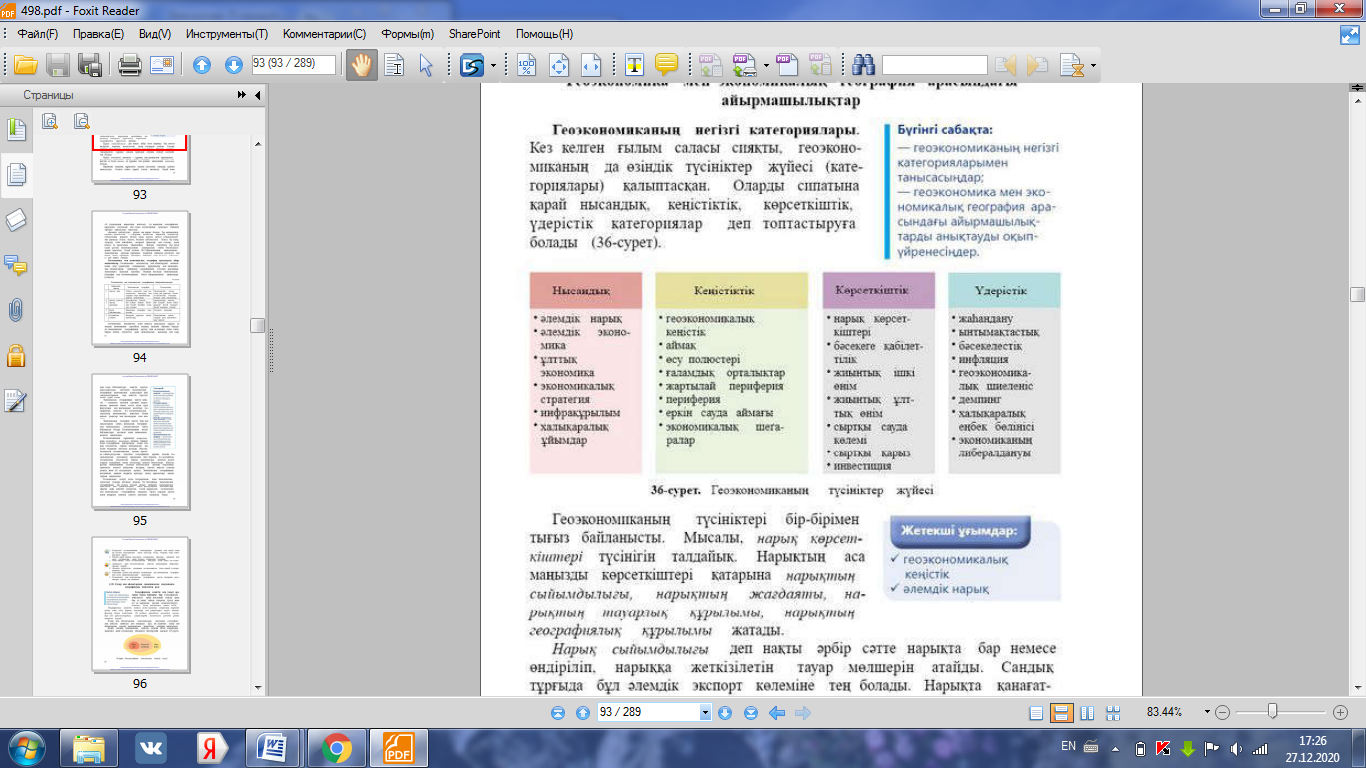Image resolution: width=1366 pixels, height=768 pixels.
Task: Open the Layers panel icon in sidebar
Action: pos(17,220)
